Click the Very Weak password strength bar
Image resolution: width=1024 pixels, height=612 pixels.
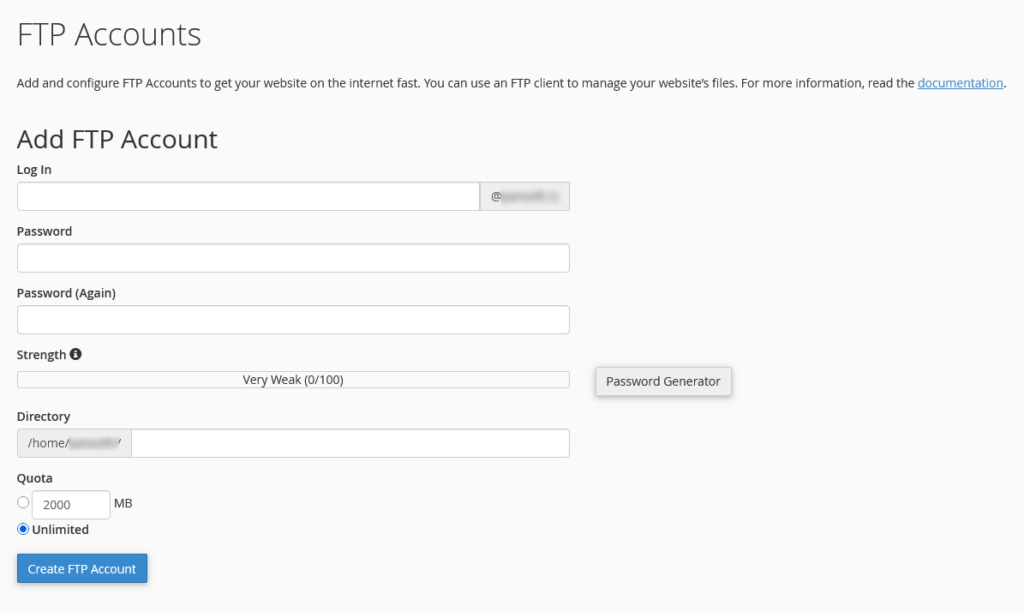pos(293,380)
